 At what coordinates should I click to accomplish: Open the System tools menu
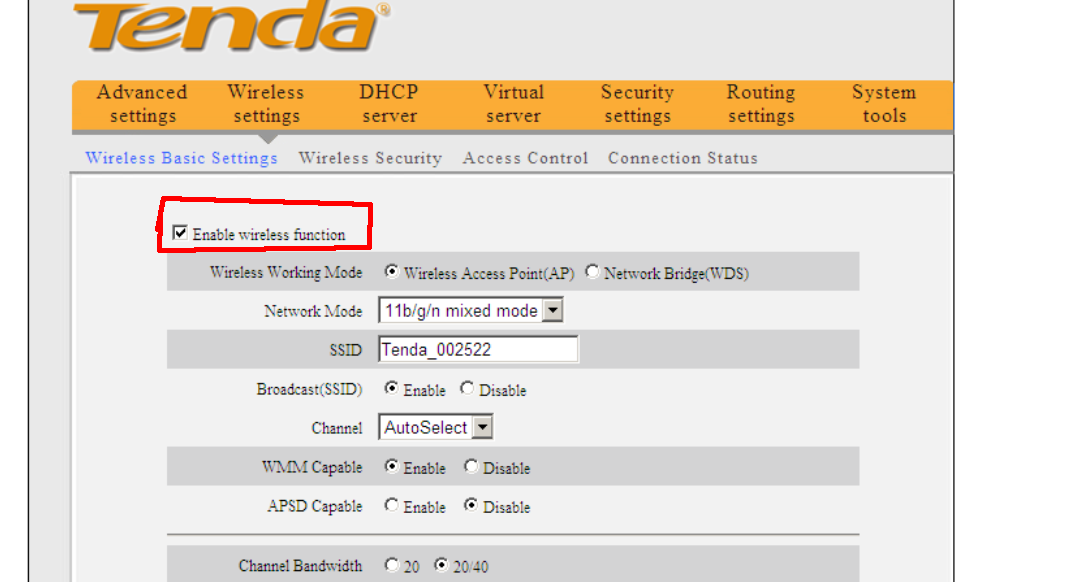(884, 104)
